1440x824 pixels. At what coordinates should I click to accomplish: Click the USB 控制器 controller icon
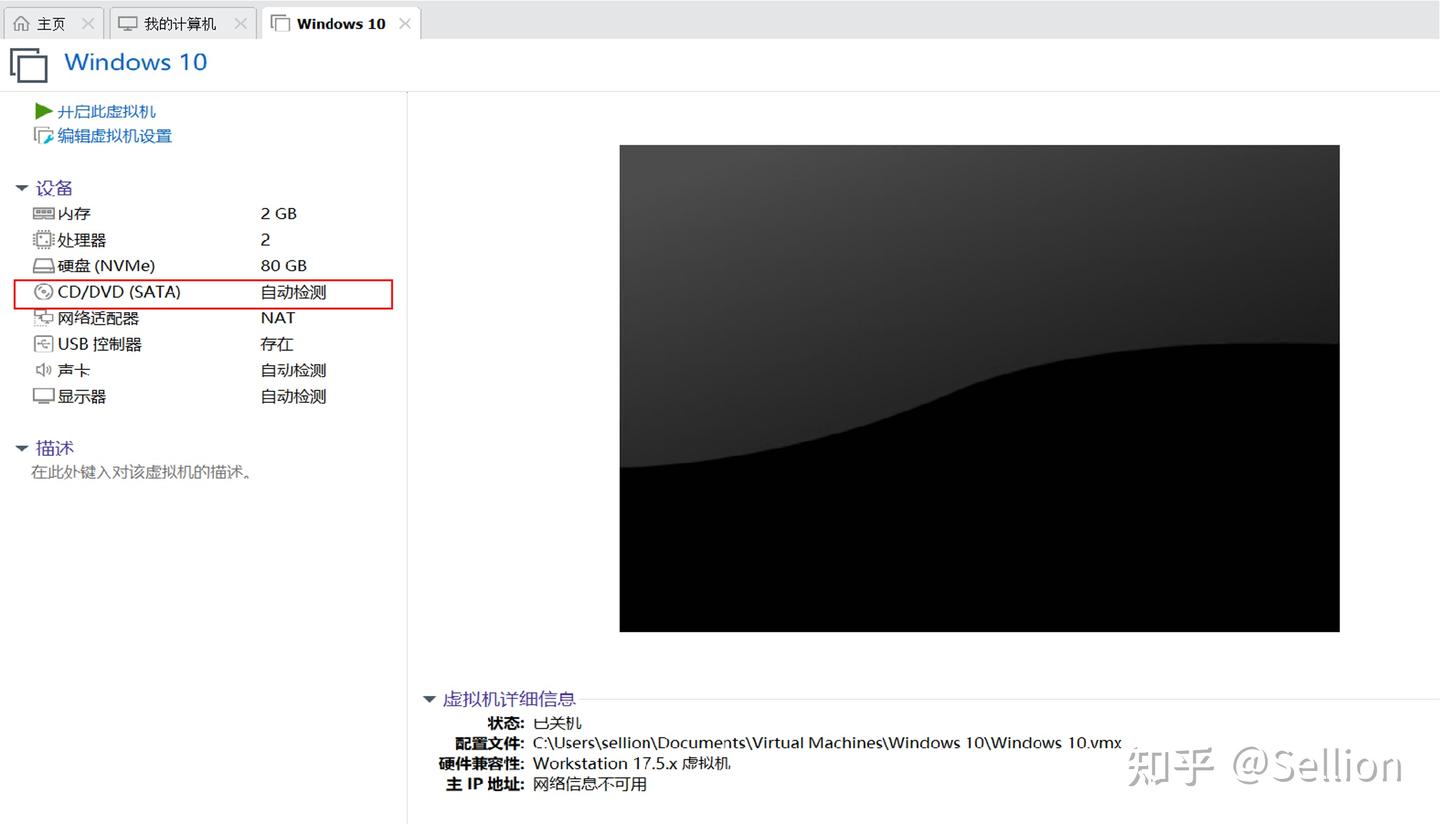click(43, 343)
